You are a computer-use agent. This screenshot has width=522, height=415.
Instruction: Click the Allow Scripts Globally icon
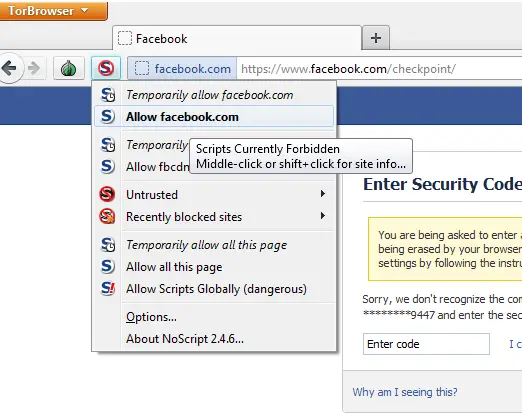(x=108, y=288)
